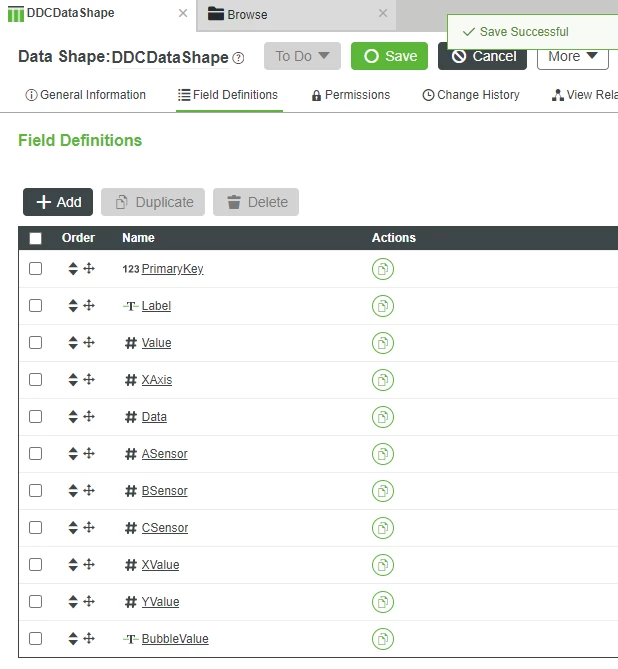This screenshot has width=618, height=669.
Task: Open the XValue field link
Action: (x=160, y=564)
